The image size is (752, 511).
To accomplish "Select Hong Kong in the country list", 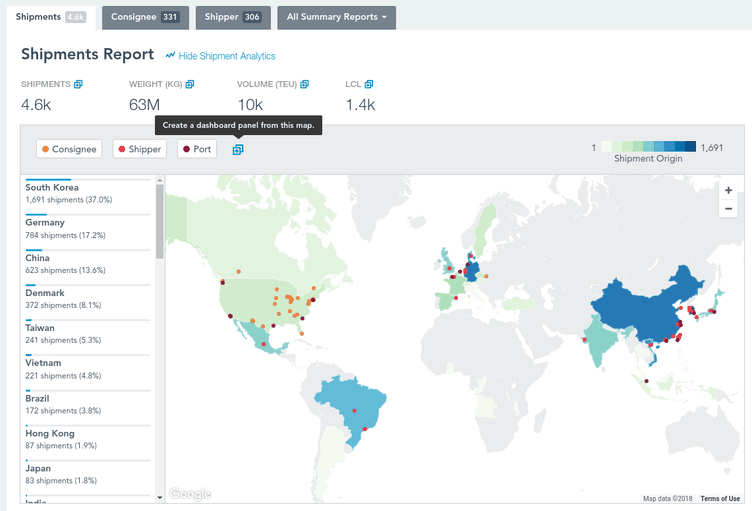I will click(88, 440).
